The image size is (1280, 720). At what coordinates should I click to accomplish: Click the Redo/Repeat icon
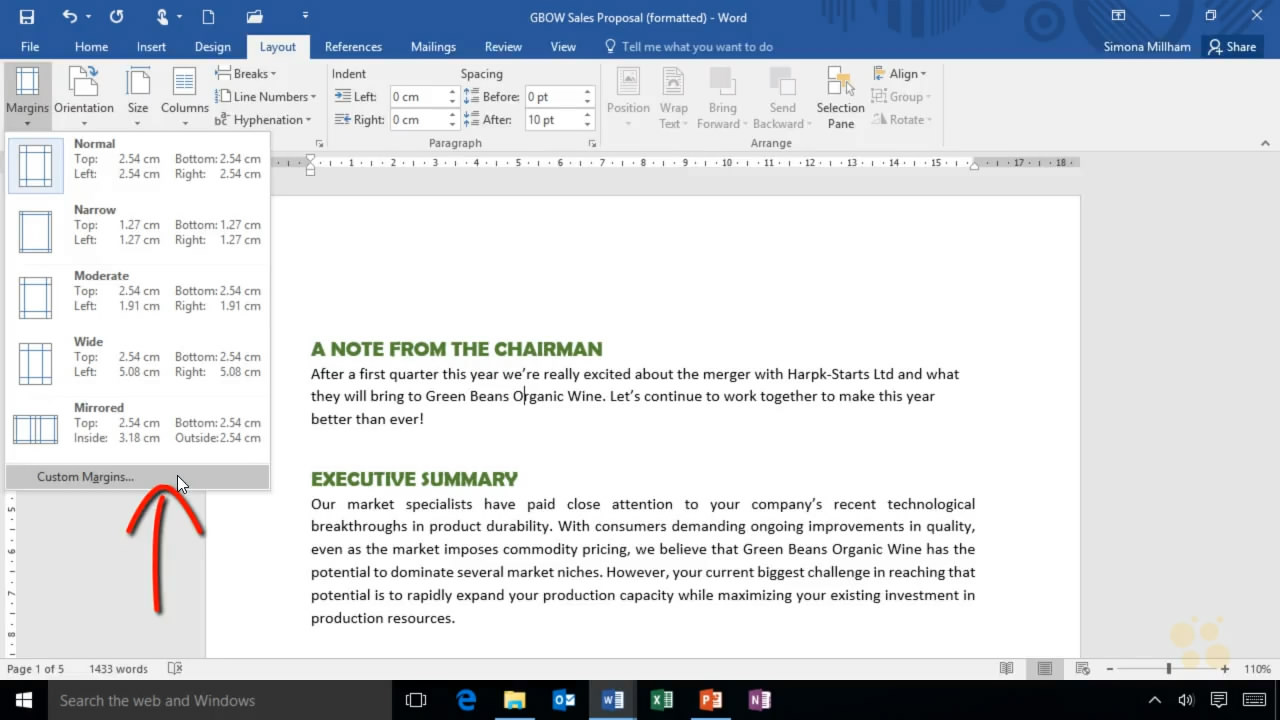click(116, 17)
